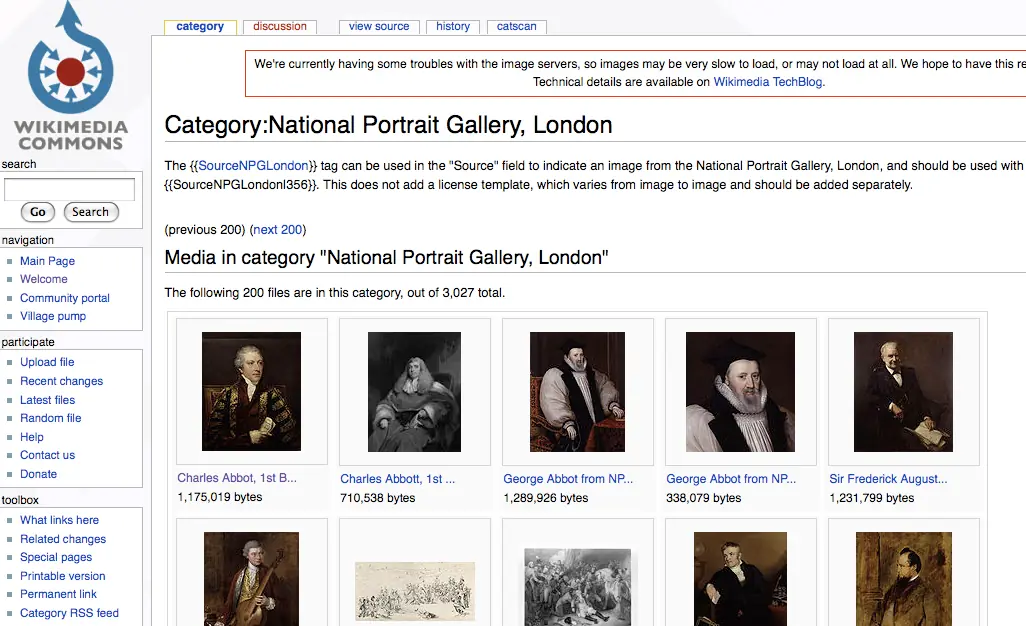Click the Wikimedia Commons logo

(71, 77)
